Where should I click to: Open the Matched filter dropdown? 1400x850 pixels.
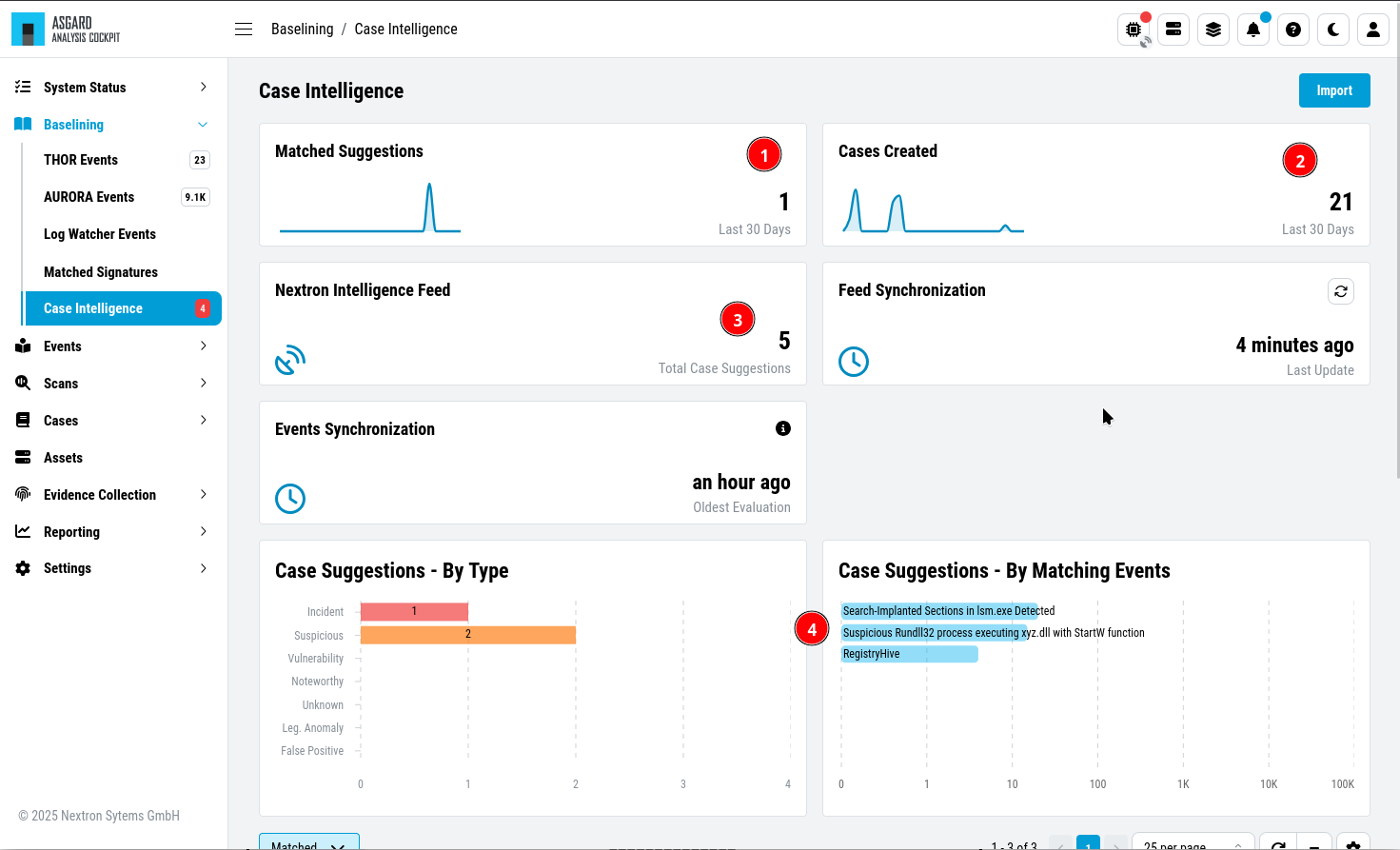pyautogui.click(x=309, y=841)
